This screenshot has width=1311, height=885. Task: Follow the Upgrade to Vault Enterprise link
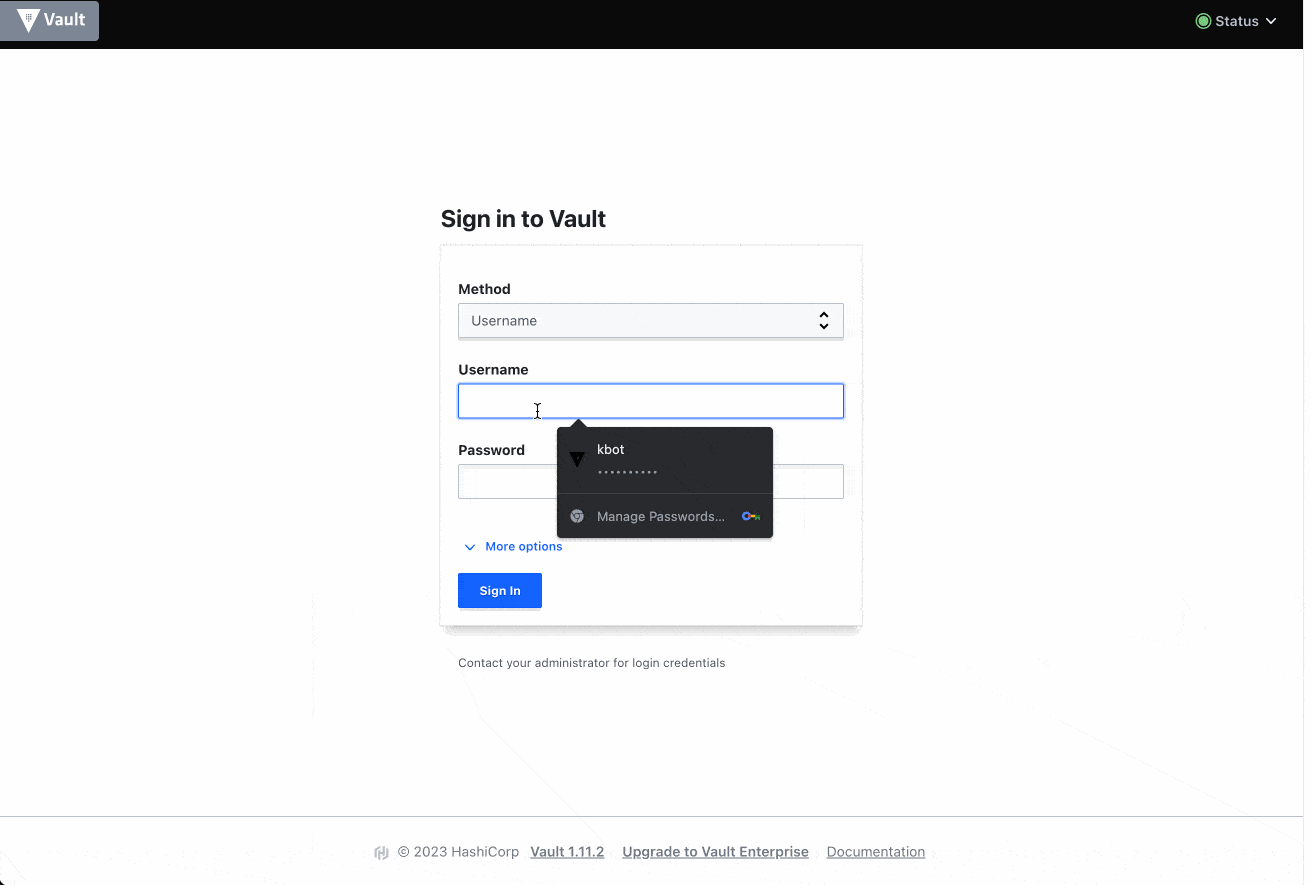(x=715, y=852)
